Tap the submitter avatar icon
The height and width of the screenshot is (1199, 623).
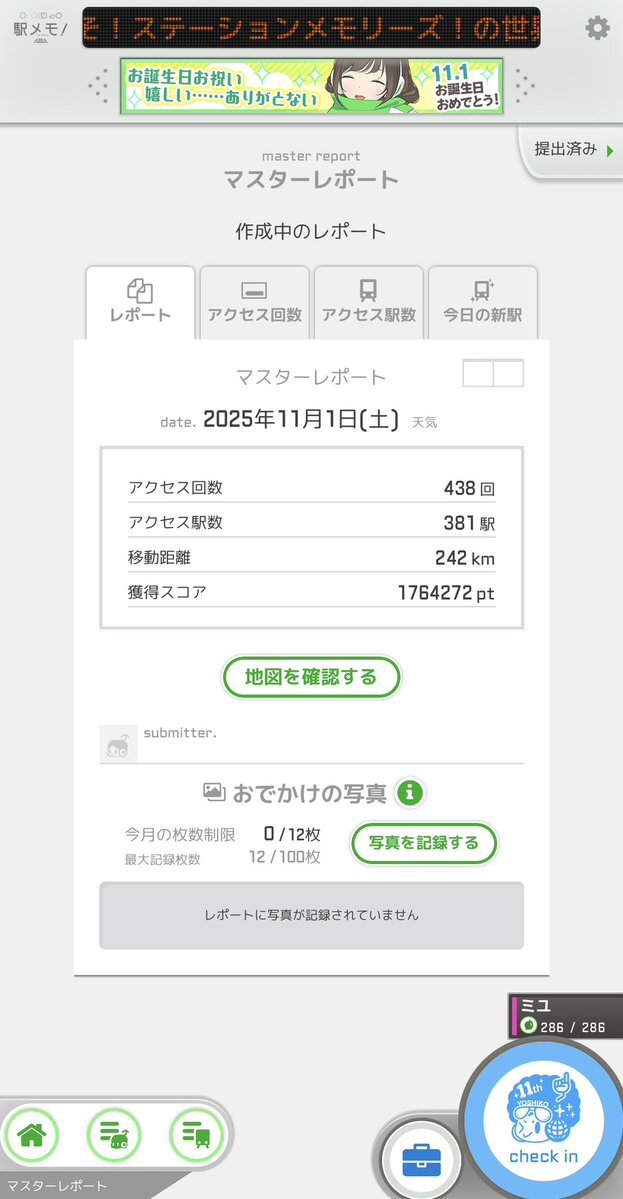(118, 744)
